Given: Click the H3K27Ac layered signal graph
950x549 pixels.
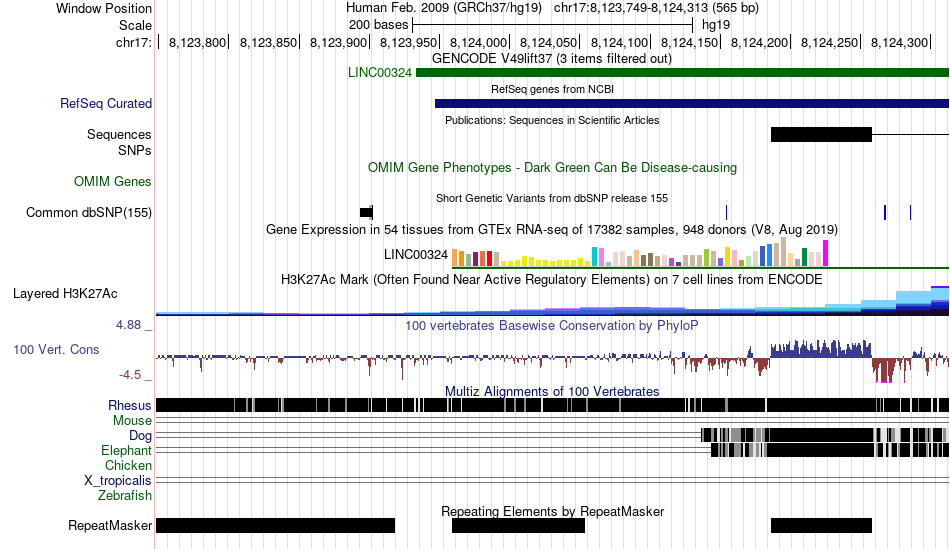Looking at the screenshot, I should (x=553, y=301).
